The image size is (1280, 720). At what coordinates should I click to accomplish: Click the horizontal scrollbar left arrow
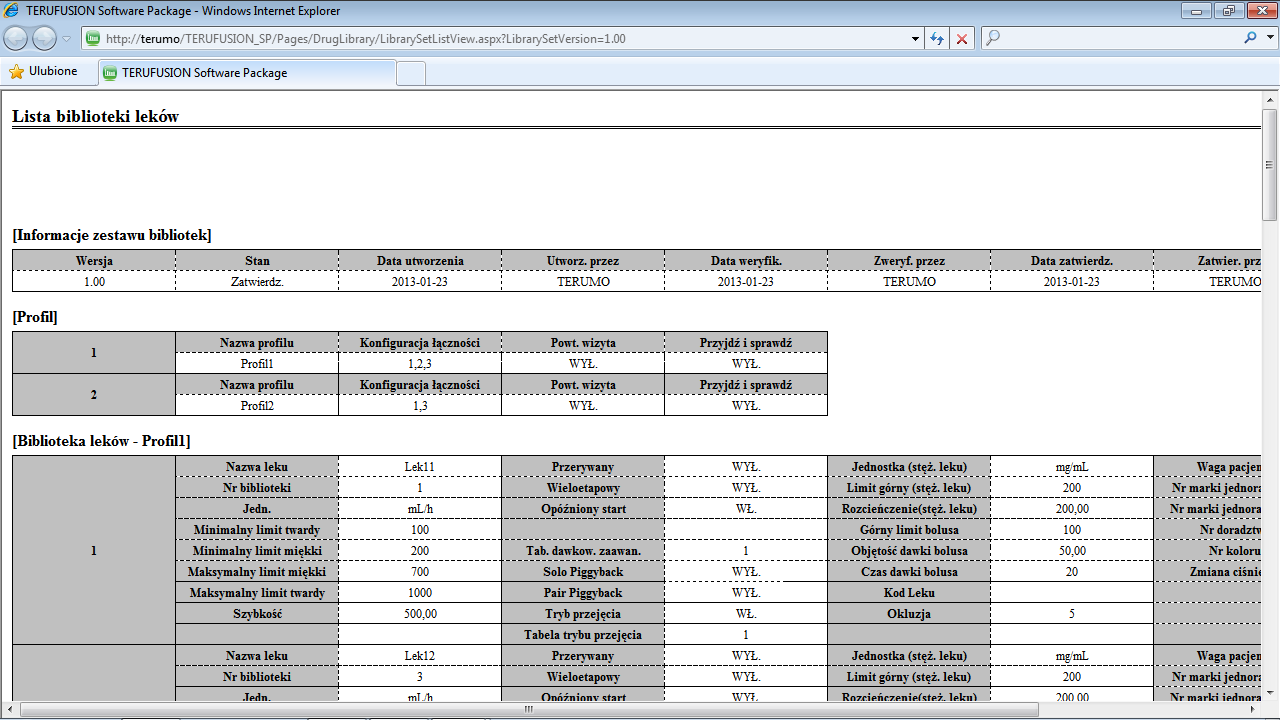tap(9, 710)
